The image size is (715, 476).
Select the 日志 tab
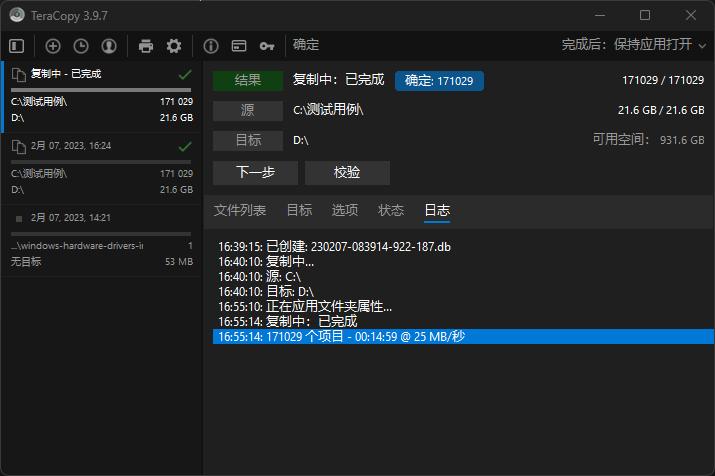click(x=437, y=210)
